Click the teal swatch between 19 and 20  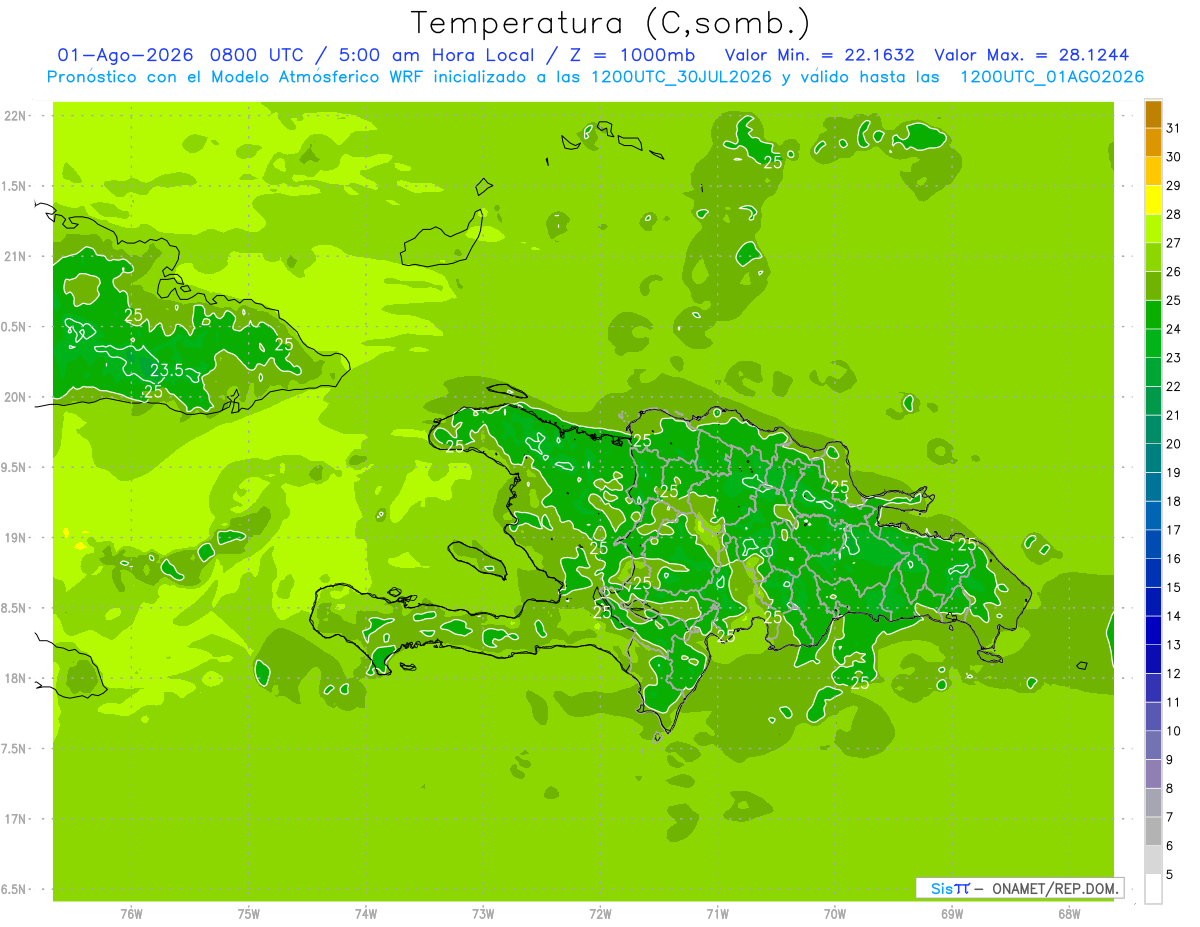pos(1153,458)
